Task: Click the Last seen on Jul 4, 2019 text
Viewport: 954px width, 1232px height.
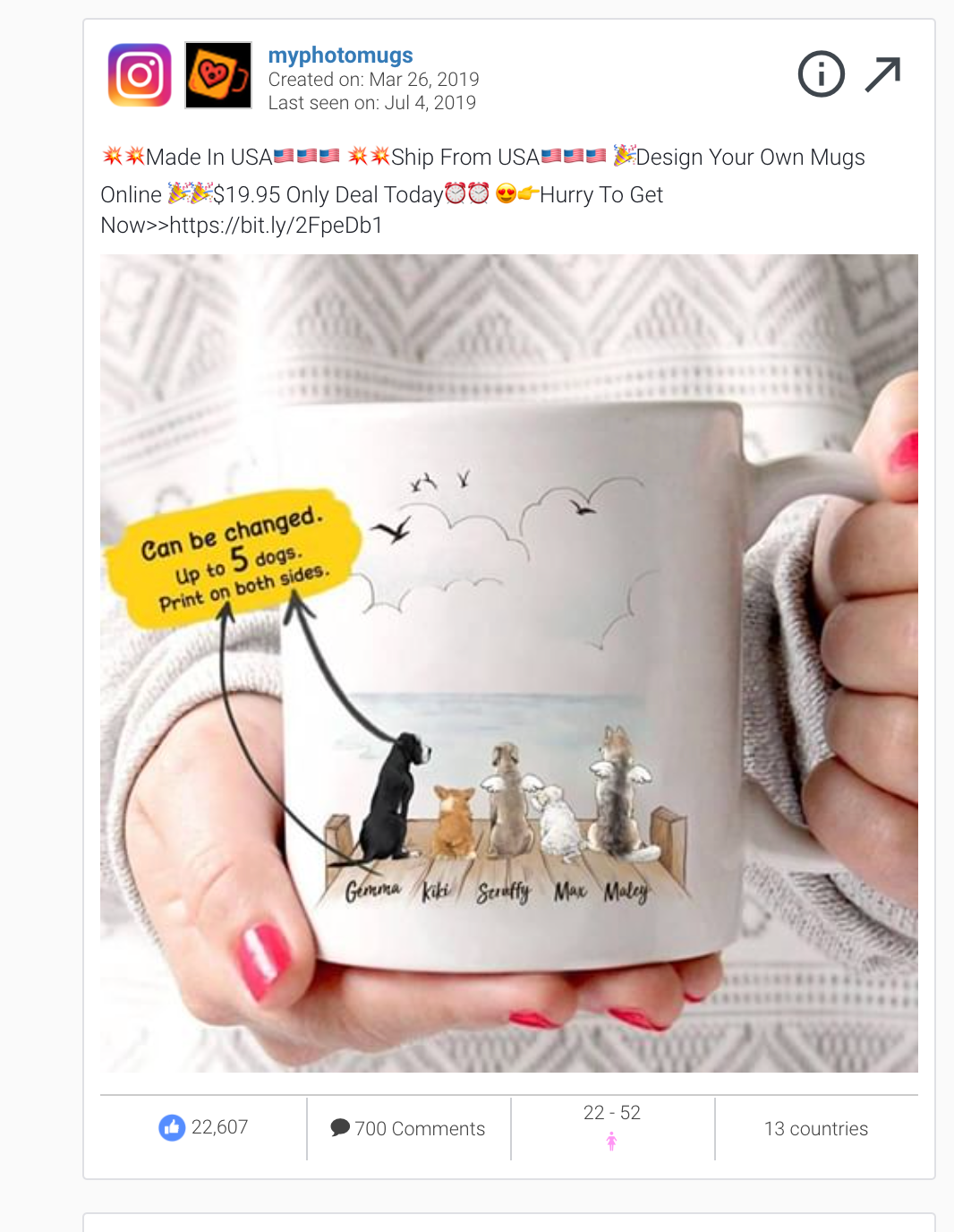Action: [372, 103]
